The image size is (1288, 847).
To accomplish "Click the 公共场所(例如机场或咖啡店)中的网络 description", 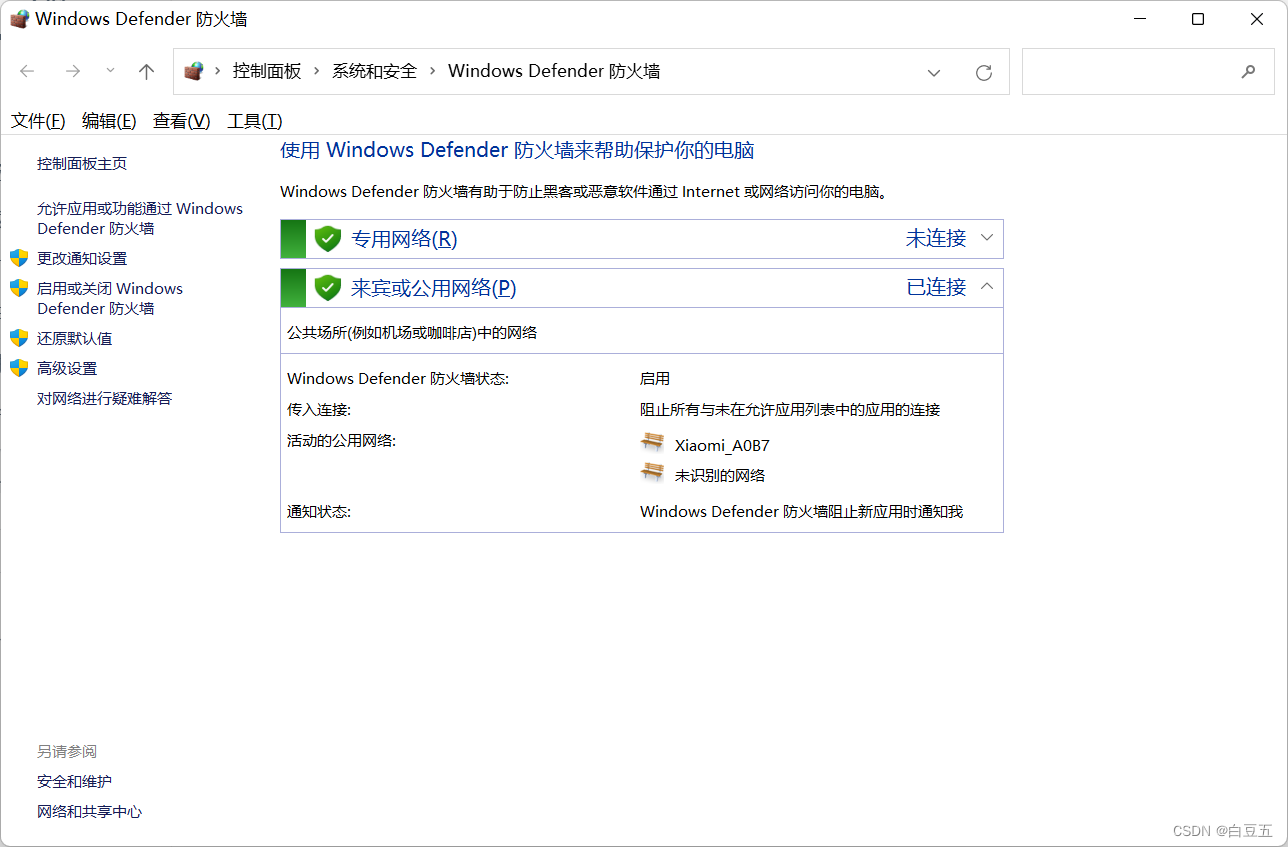I will coord(412,333).
